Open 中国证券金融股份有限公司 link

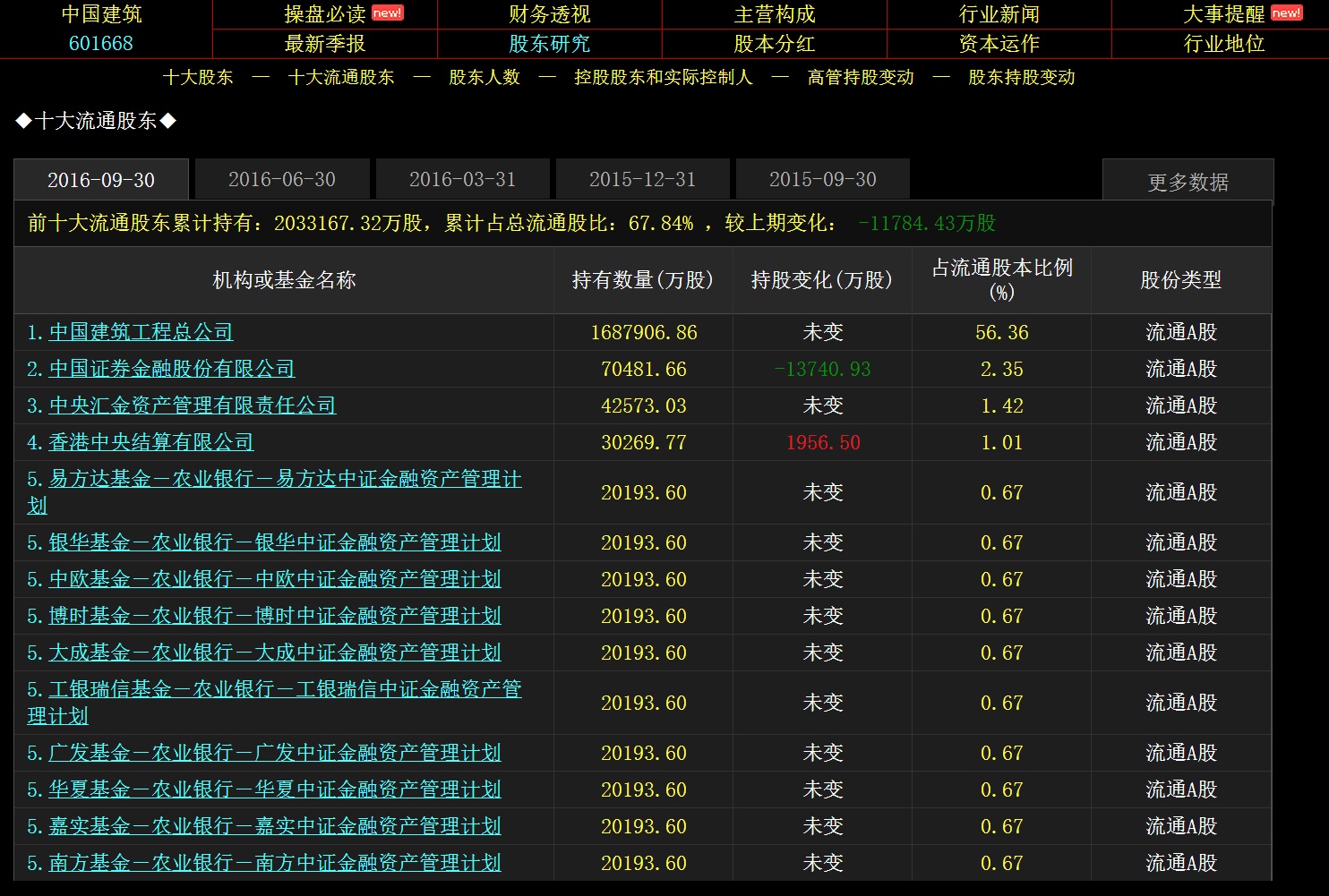coord(172,369)
